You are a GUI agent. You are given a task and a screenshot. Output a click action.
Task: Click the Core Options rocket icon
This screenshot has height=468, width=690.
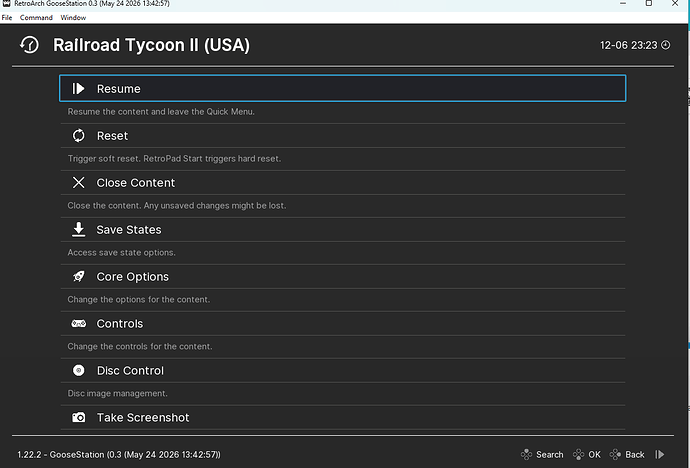pos(78,276)
